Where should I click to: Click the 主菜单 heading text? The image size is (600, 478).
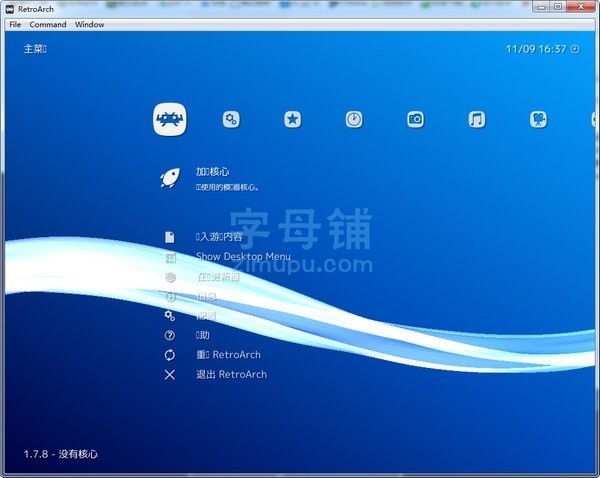[x=35, y=49]
